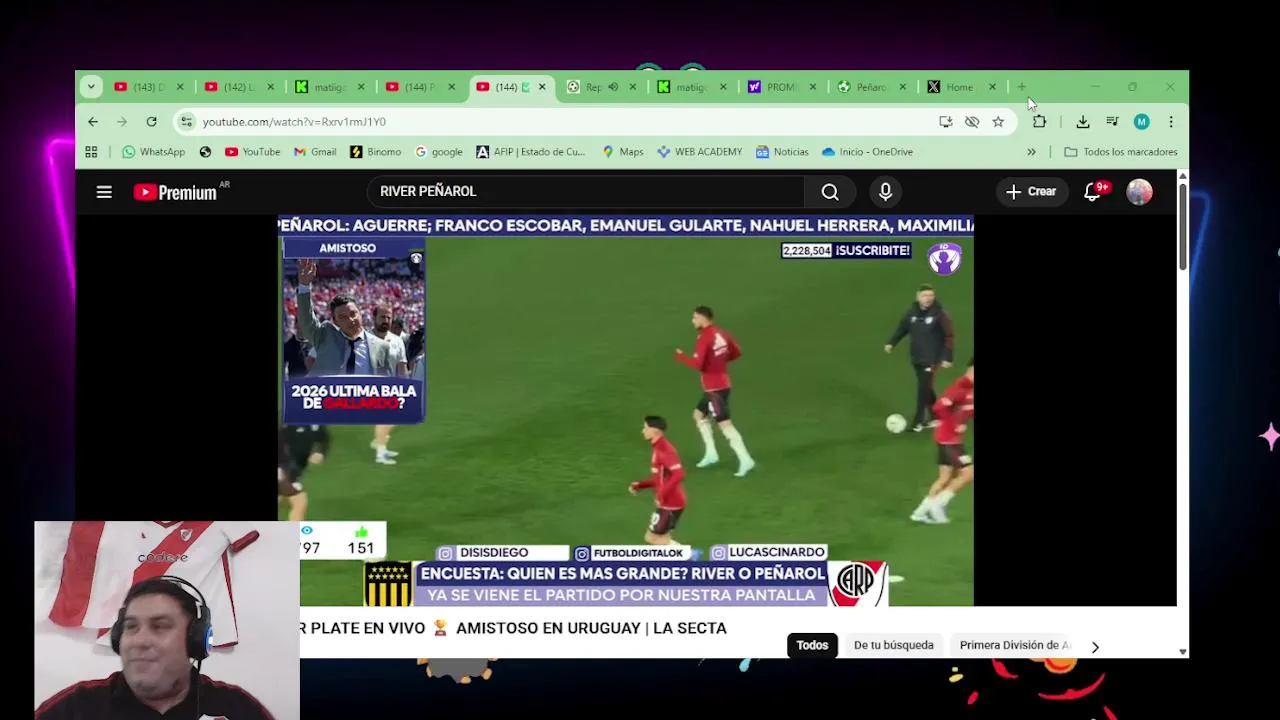
Task: Open the google bookmark
Action: point(438,152)
